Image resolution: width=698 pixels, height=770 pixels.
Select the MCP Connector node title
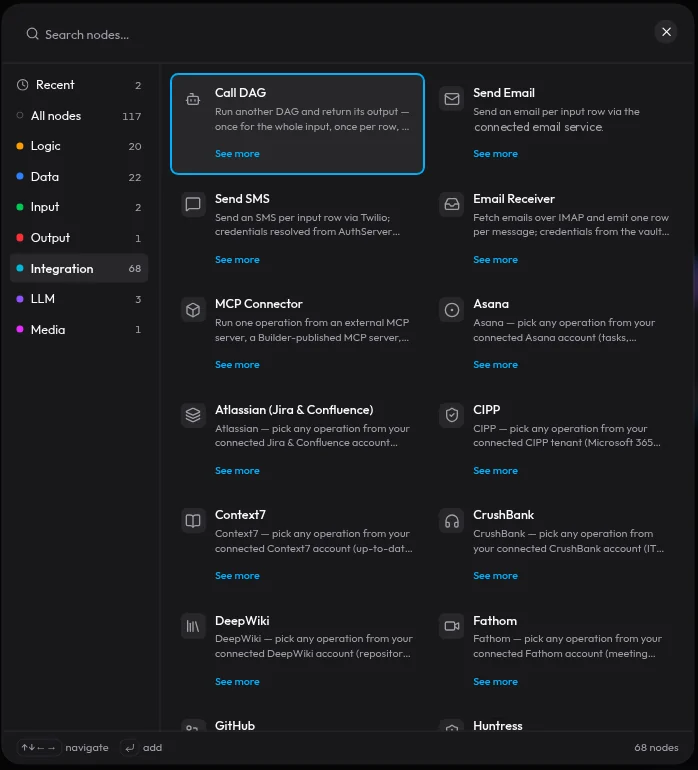click(x=258, y=304)
